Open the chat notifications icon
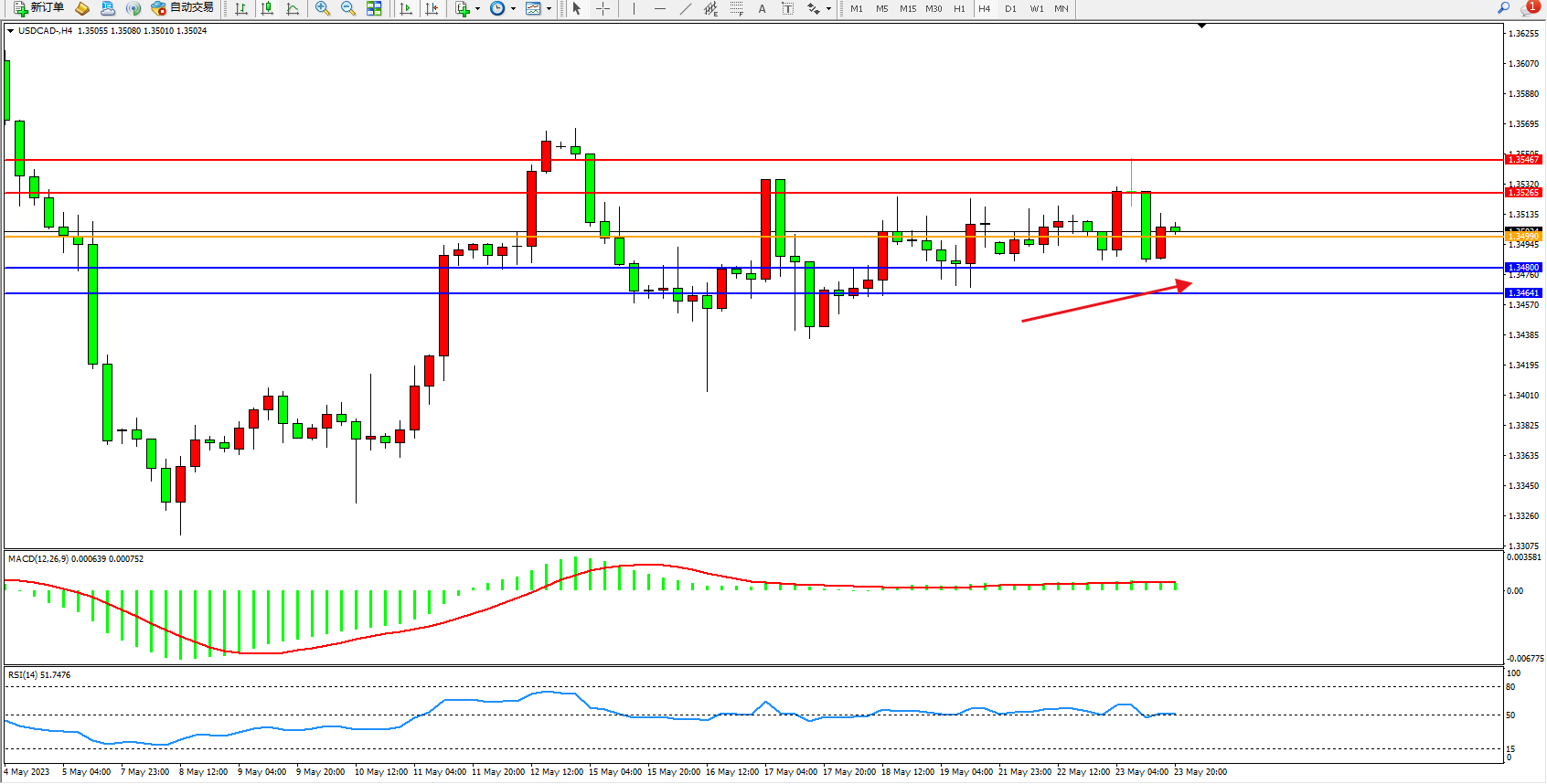Screen dimensions: 1547x784 click(x=1529, y=8)
